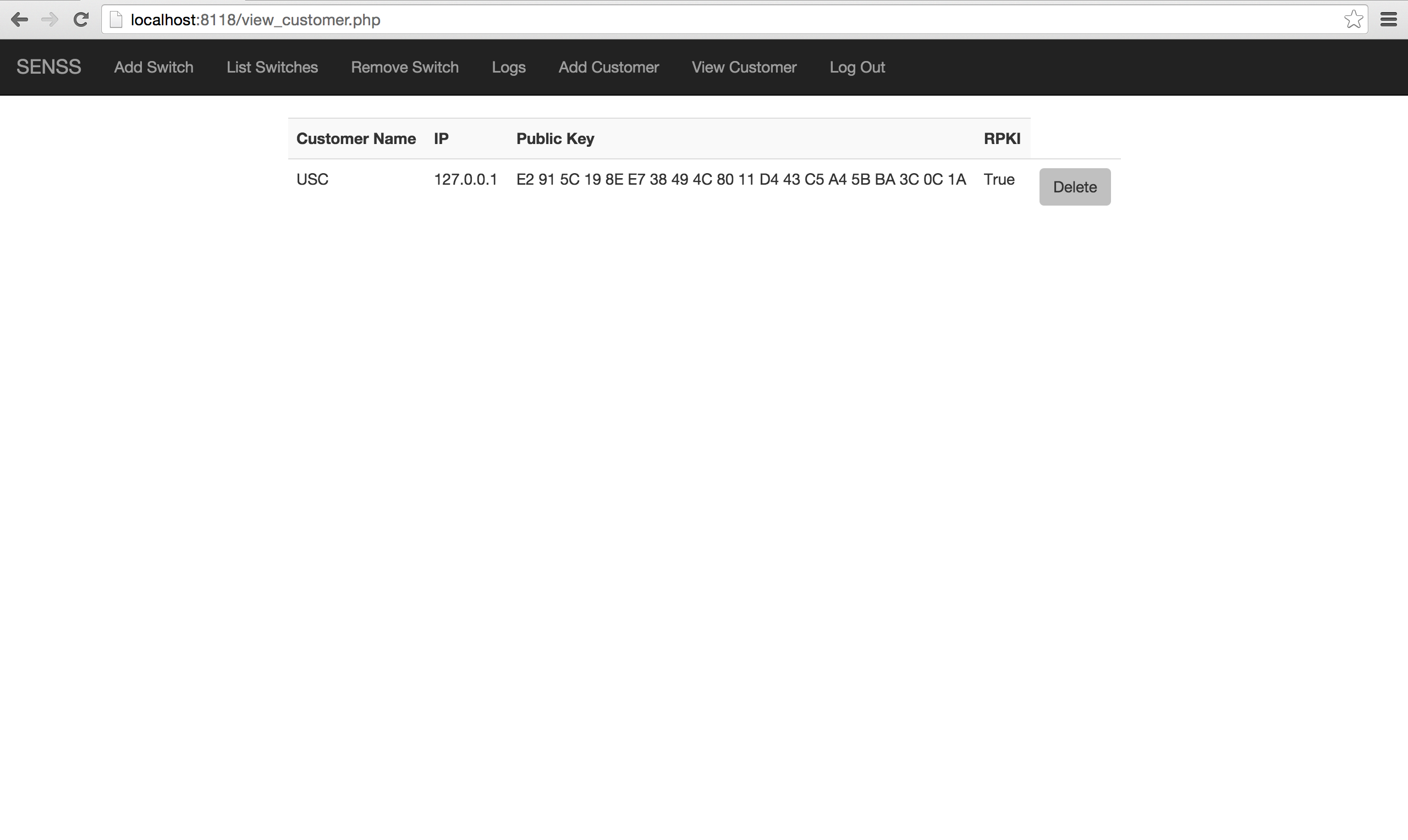
Task: Delete the USC customer
Action: click(x=1074, y=187)
